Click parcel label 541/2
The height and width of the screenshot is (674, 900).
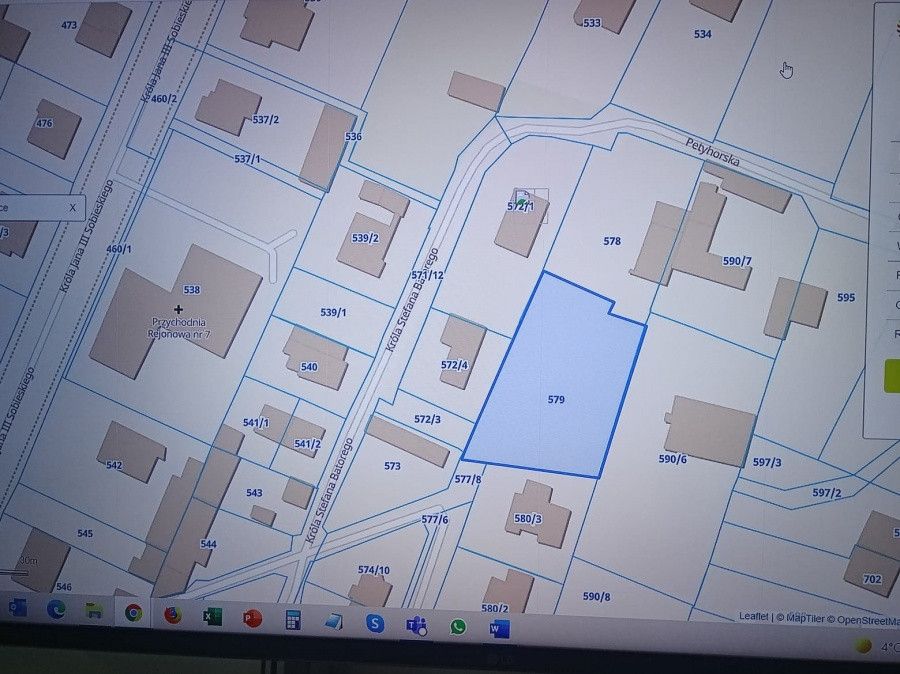pos(307,444)
